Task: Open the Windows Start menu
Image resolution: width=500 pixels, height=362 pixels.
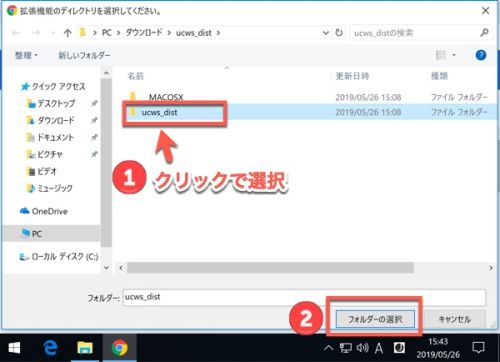Action: [14, 348]
